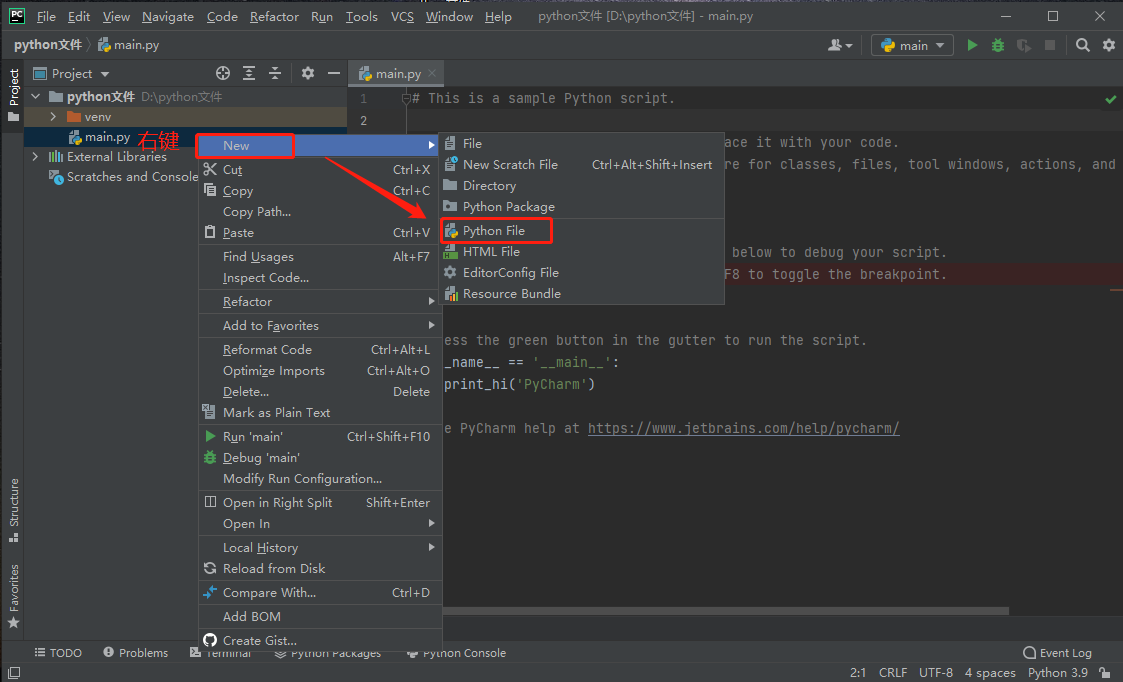The image size is (1123, 682).
Task: Expand Add to Favorites submenu
Action: pos(320,325)
